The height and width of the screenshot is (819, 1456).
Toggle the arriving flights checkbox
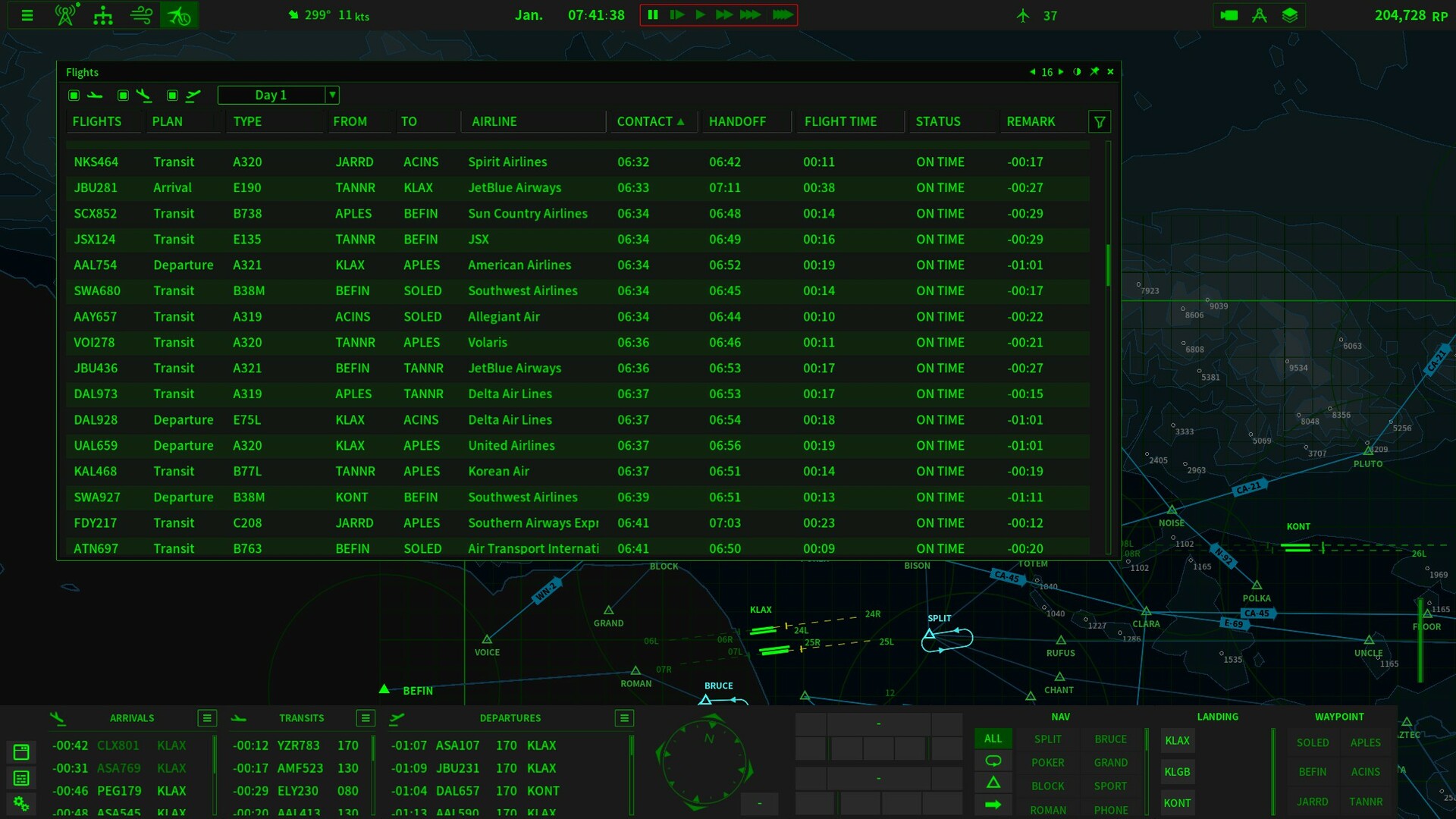pyautogui.click(x=122, y=95)
